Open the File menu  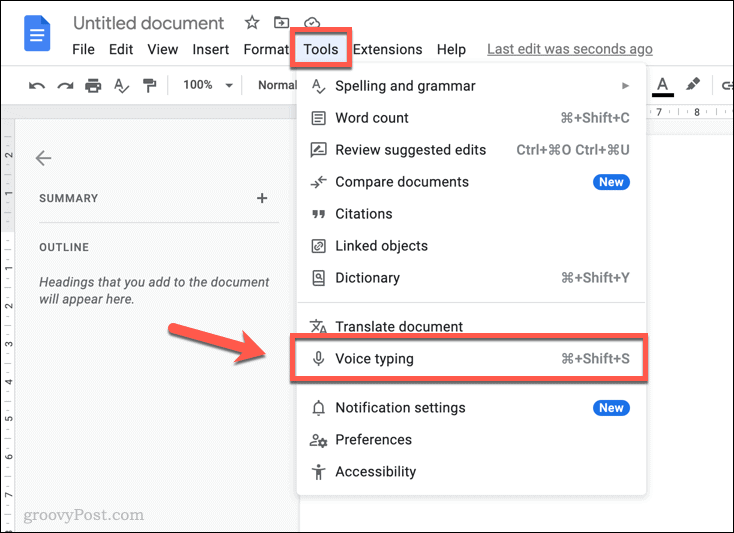point(83,49)
